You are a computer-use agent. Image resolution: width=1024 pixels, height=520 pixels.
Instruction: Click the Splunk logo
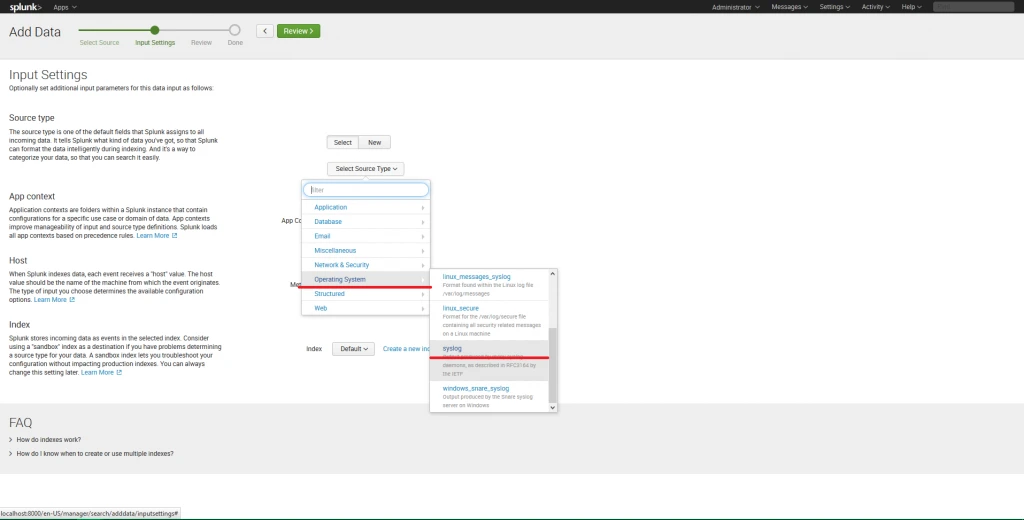[26, 7]
